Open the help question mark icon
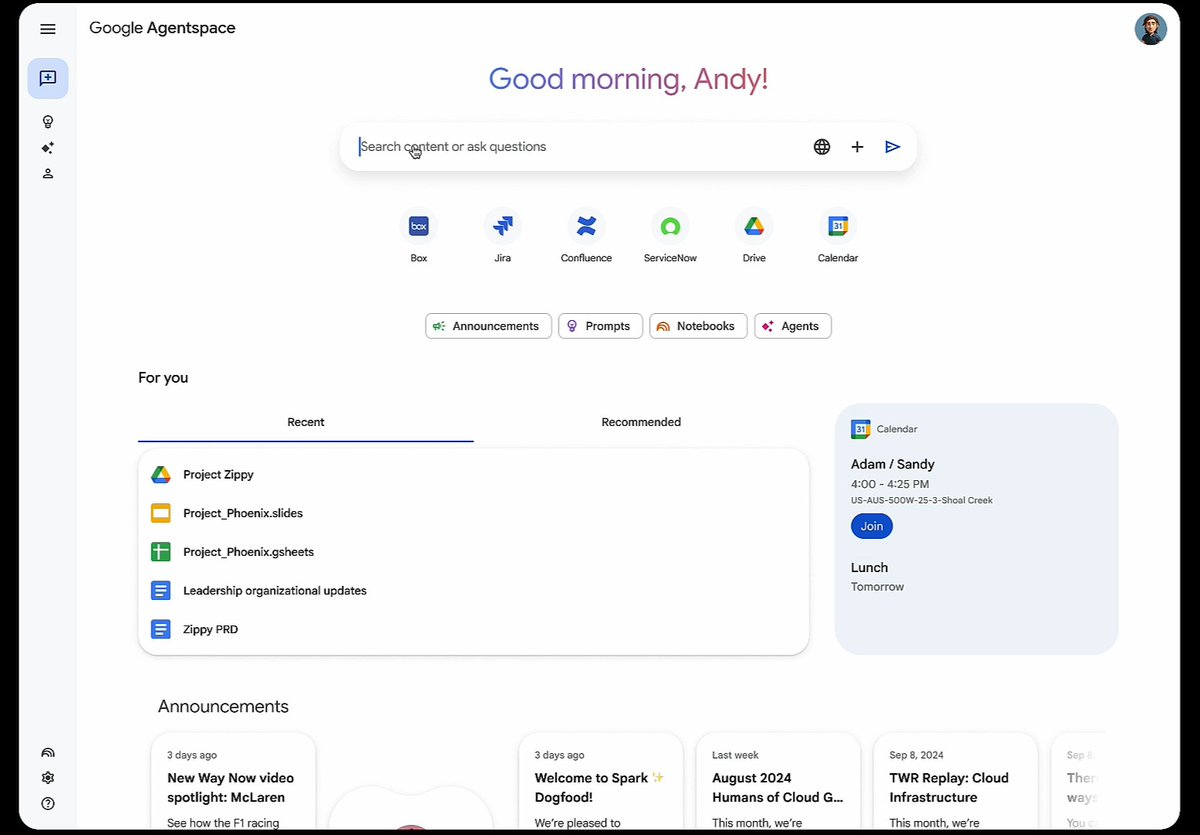Image resolution: width=1200 pixels, height=835 pixels. [x=47, y=804]
